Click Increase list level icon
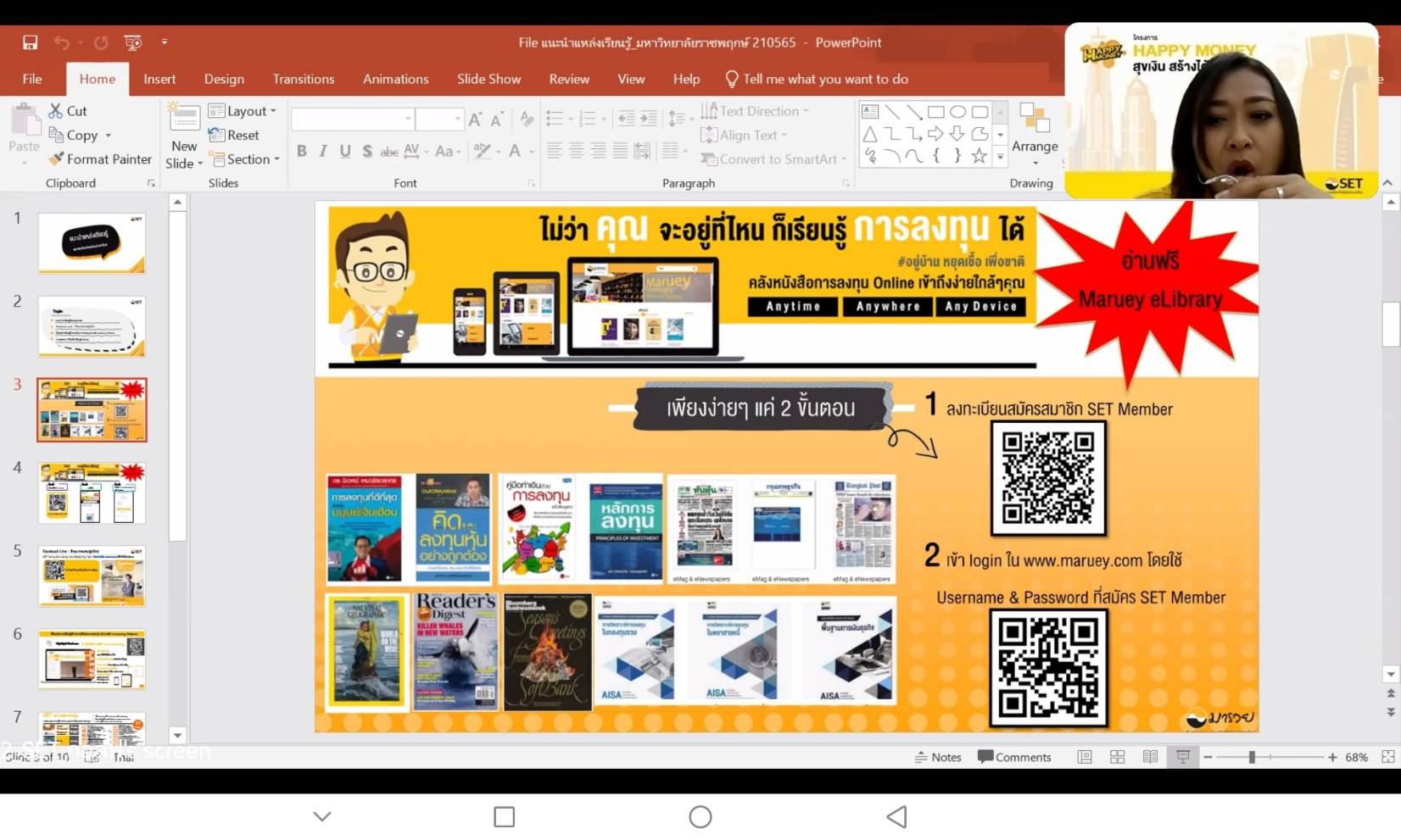The height and width of the screenshot is (840, 1401). (649, 119)
